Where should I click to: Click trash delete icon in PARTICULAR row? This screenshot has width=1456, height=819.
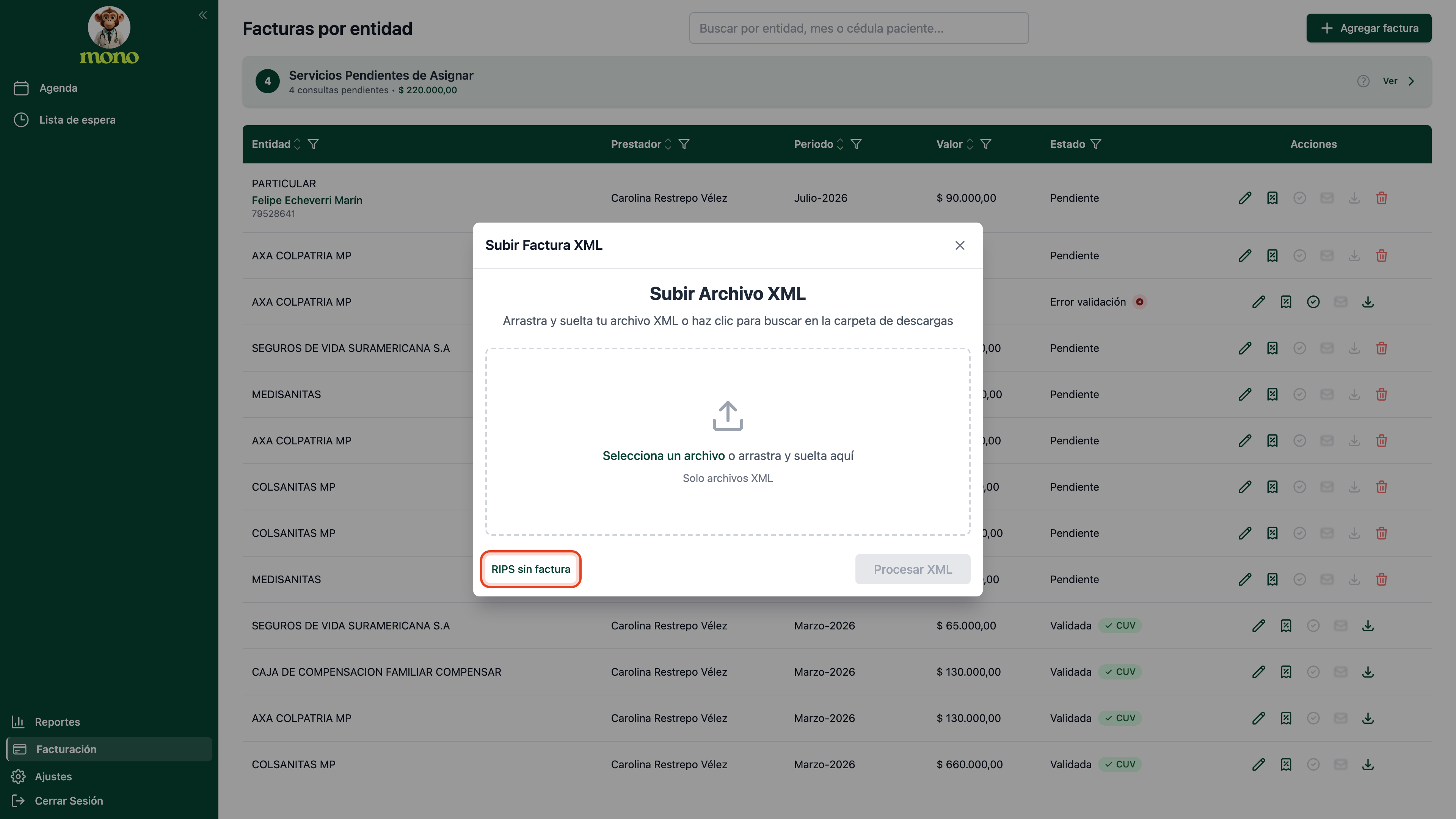click(x=1381, y=198)
